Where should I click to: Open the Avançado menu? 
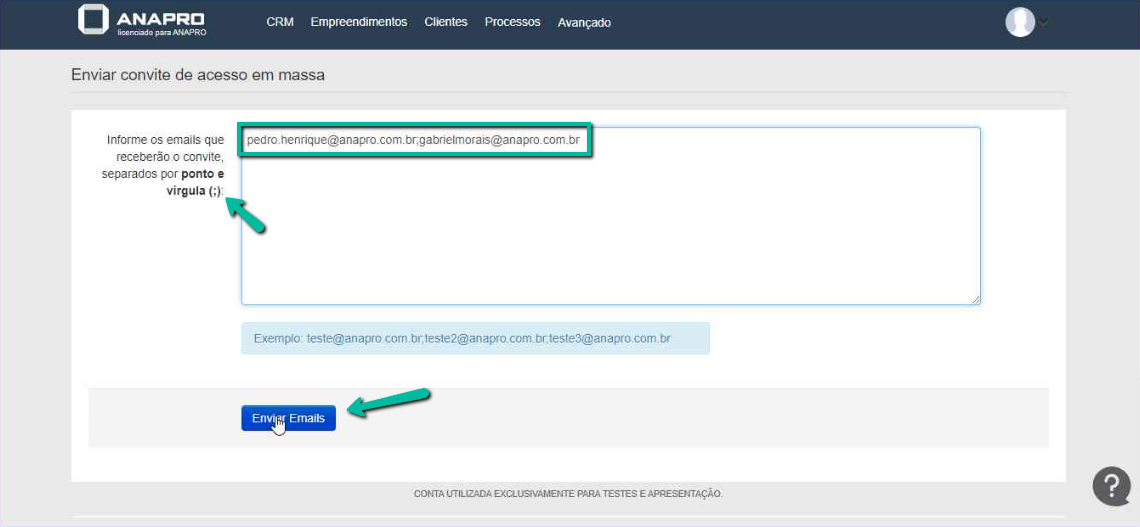tap(584, 22)
